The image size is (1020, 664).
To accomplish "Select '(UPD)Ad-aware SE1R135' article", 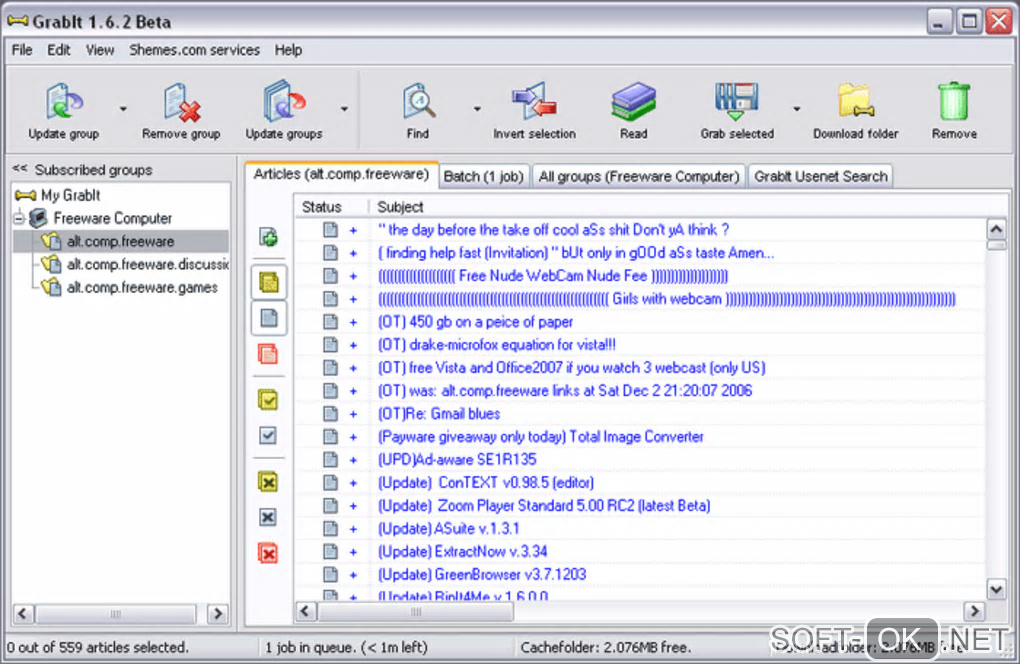I will [x=457, y=460].
